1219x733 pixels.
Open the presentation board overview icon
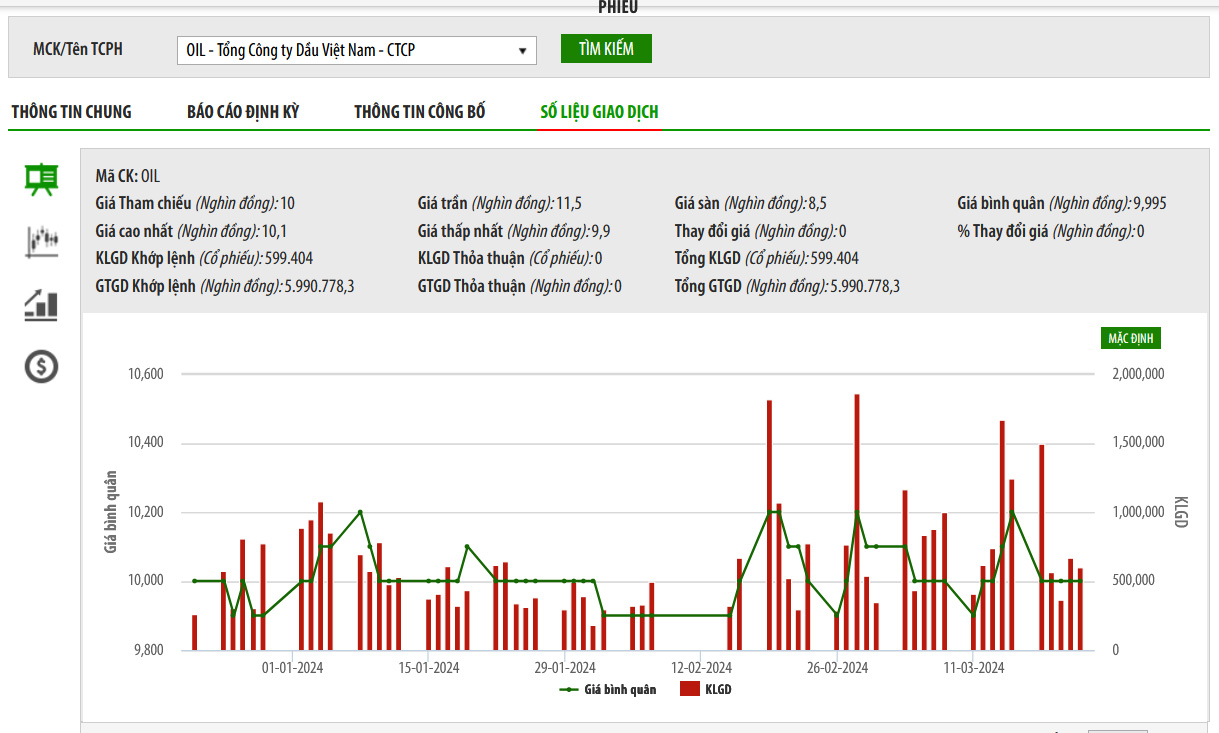(41, 179)
